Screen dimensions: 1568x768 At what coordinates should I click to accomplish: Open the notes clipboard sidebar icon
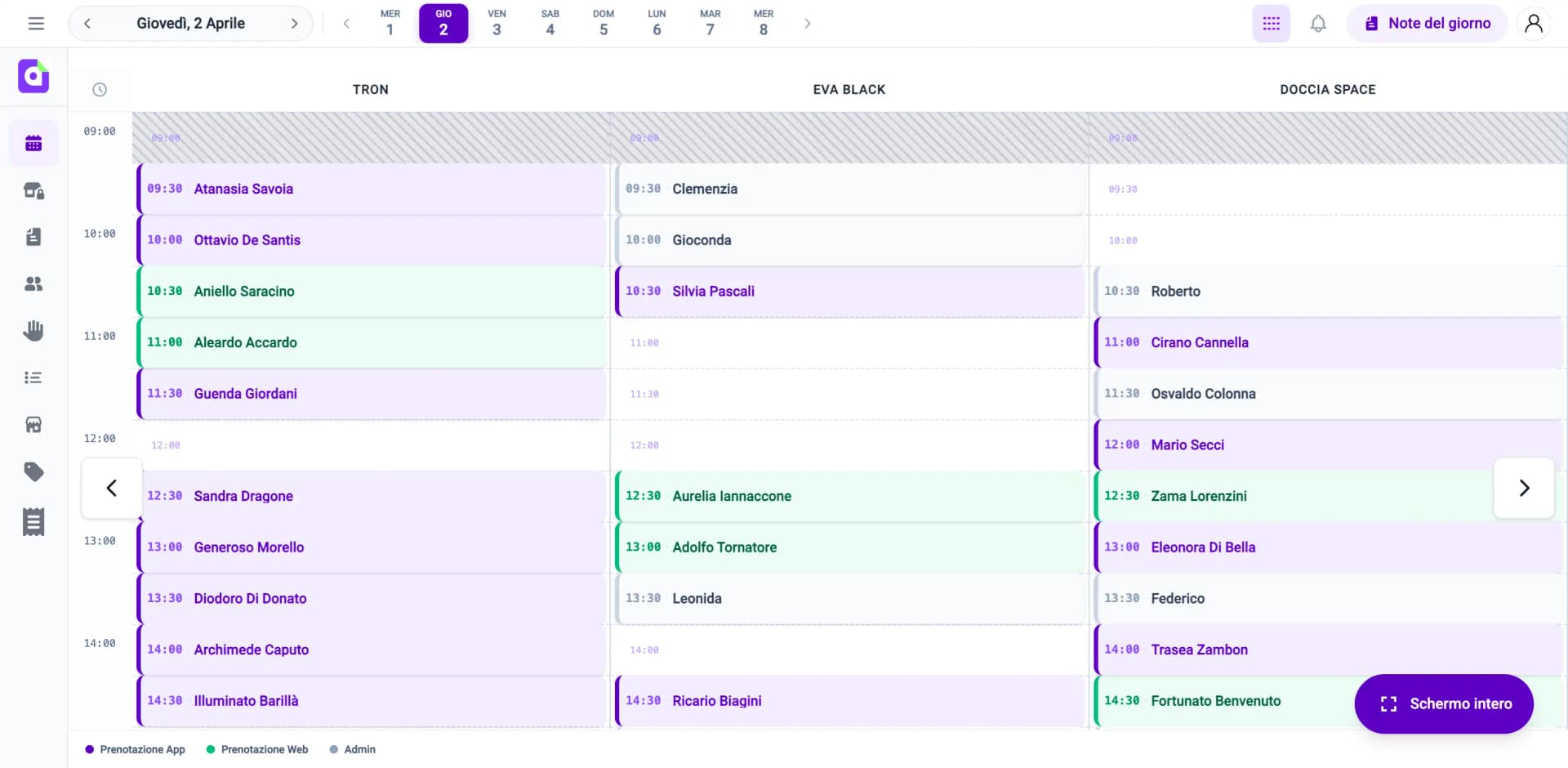pos(33,237)
